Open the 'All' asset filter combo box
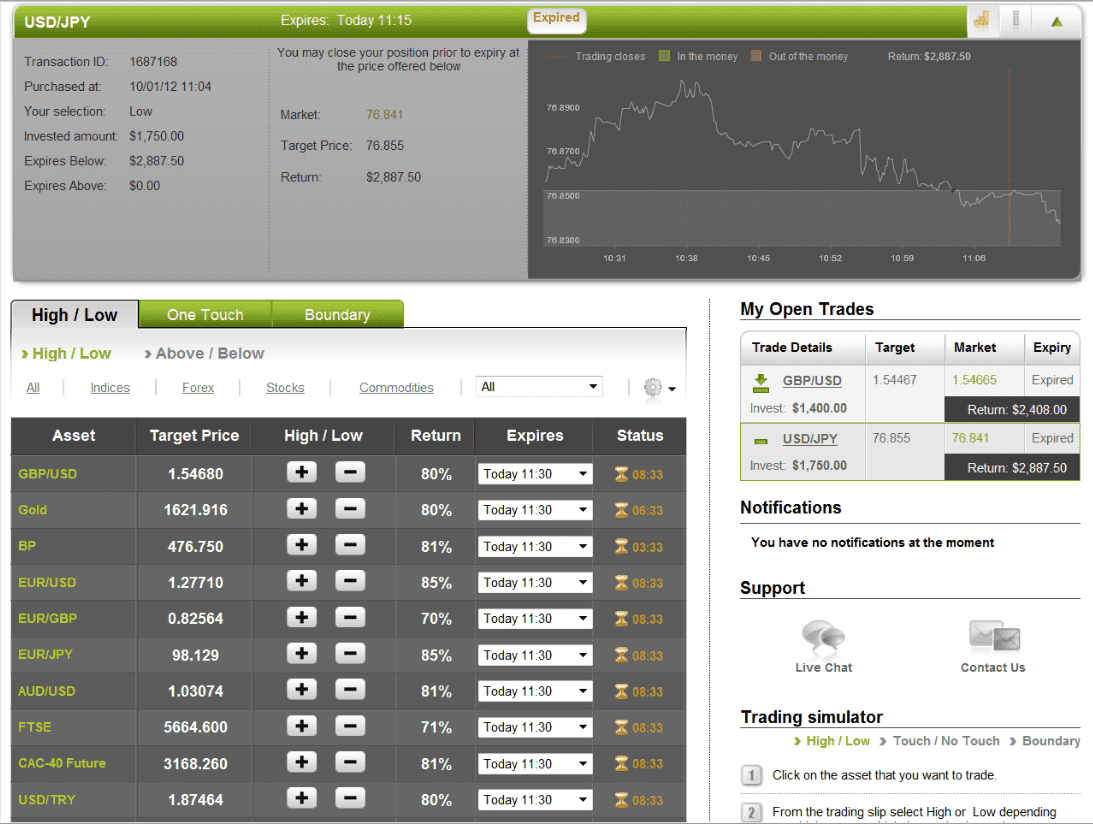This screenshot has width=1093, height=824. click(539, 386)
